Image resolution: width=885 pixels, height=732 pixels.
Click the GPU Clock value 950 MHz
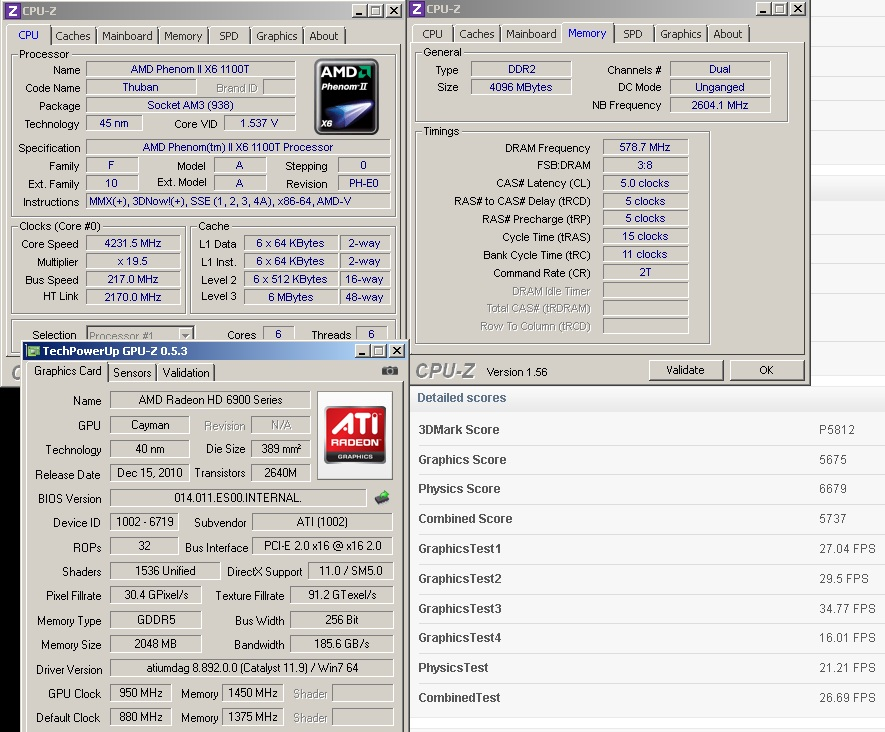coord(141,693)
